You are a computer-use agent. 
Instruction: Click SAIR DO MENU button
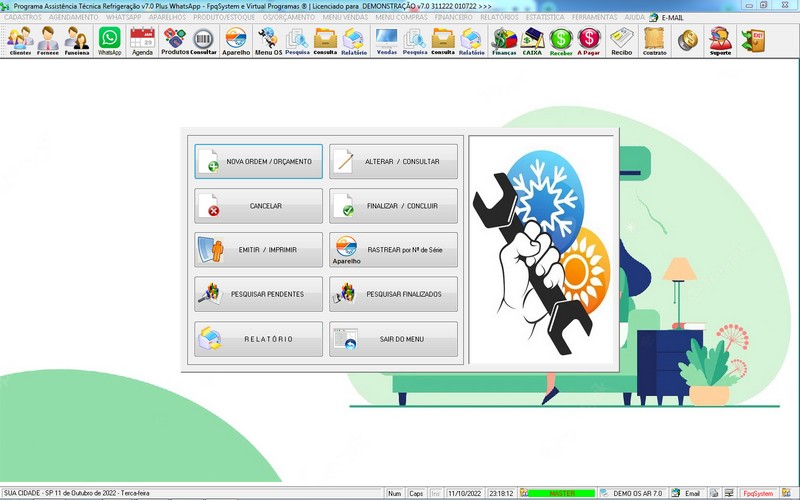pos(393,339)
